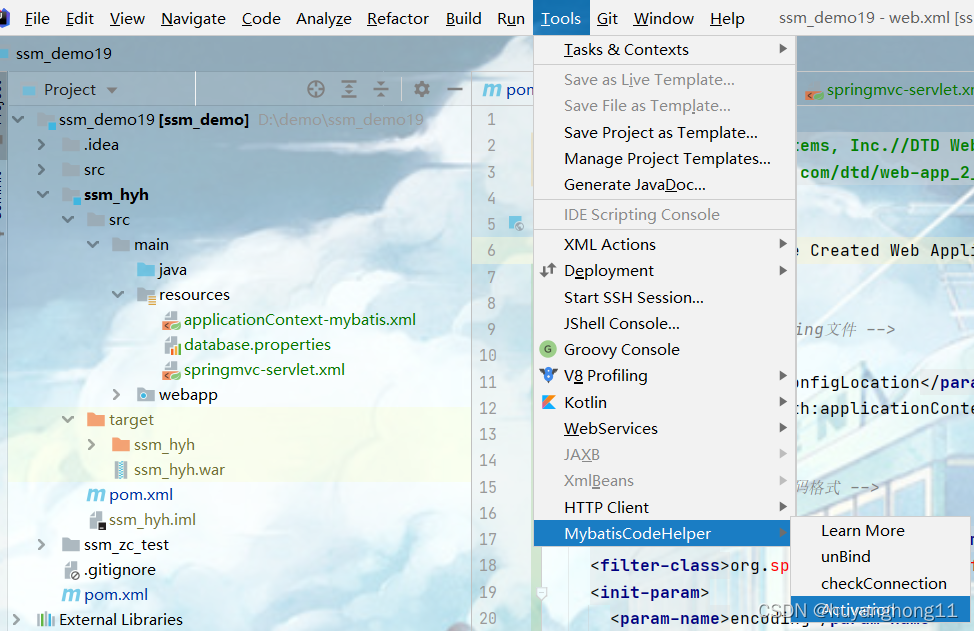Viewport: 974px width, 631px height.
Task: Click ssm_demo19 breadcrumb in navigation bar
Action: 63,54
